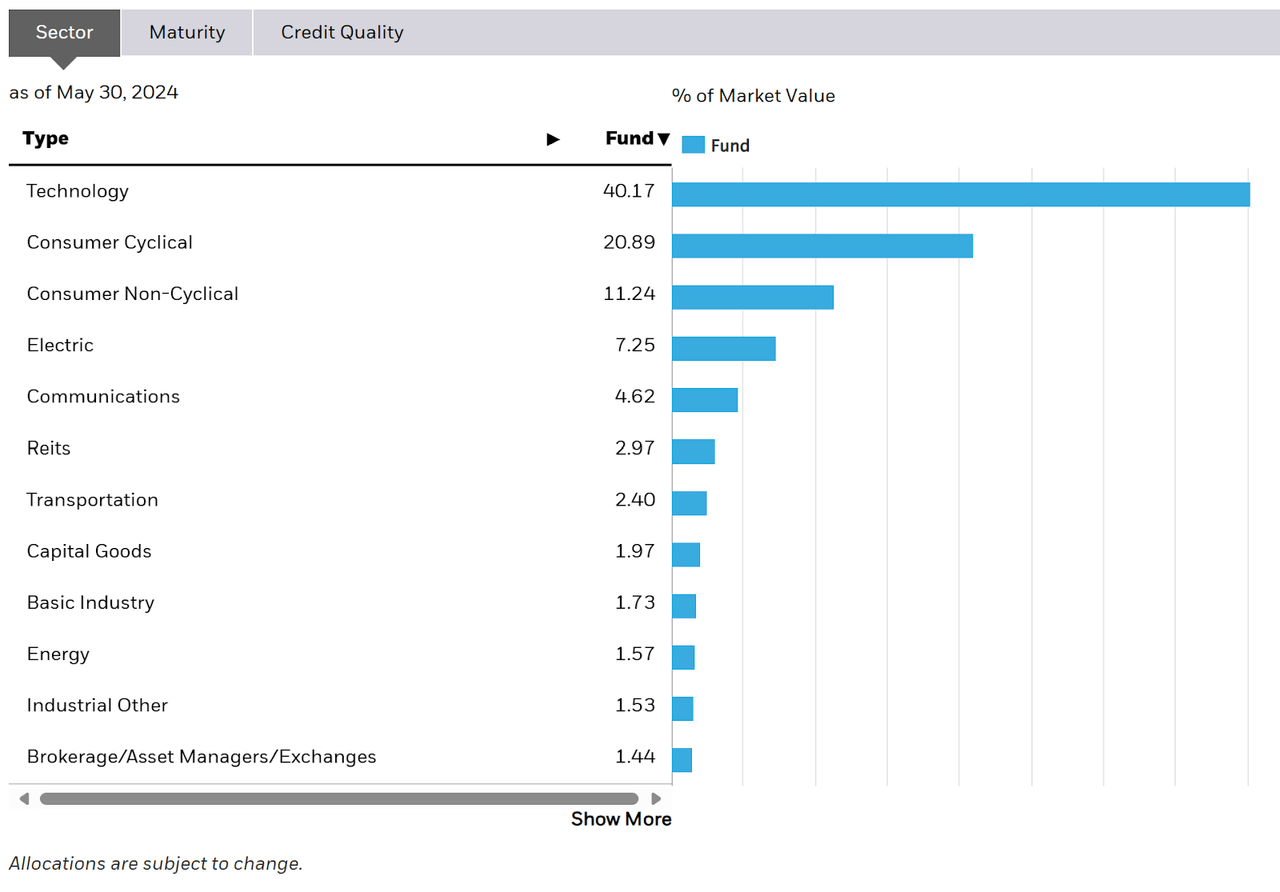This screenshot has height=892, width=1280.
Task: Sort by Fund column descending arrow
Action: [x=663, y=139]
